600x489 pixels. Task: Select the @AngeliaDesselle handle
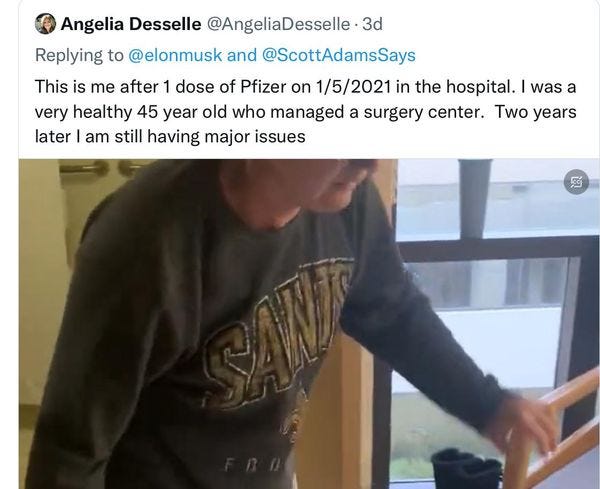tap(278, 24)
